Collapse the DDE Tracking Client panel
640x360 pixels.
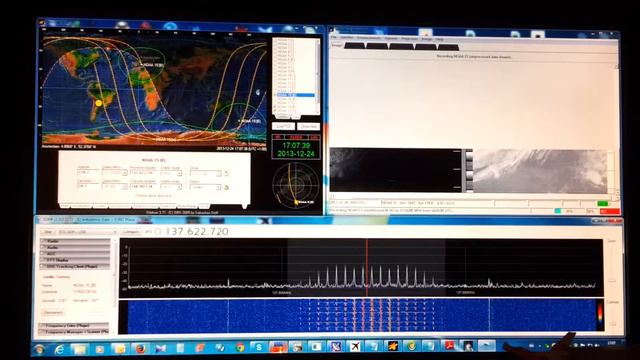pos(75,267)
